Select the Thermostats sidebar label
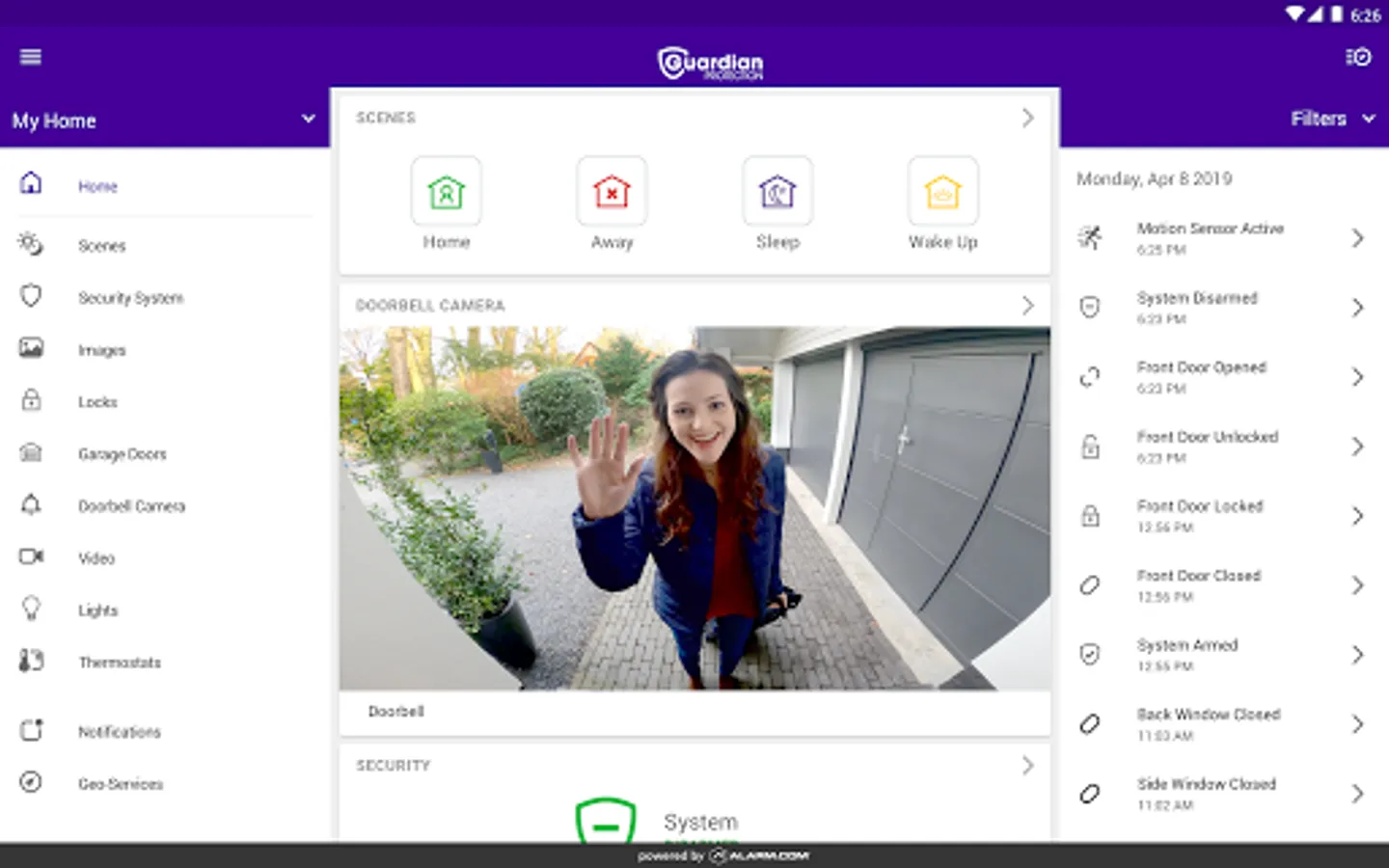Viewport: 1389px width, 868px height. tap(120, 663)
